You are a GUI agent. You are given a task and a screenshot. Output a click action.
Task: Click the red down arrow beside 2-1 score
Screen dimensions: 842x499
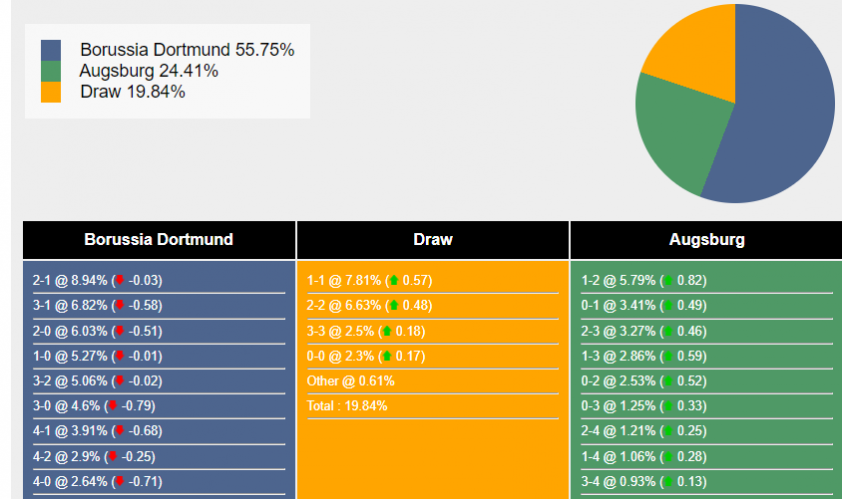tap(120, 279)
